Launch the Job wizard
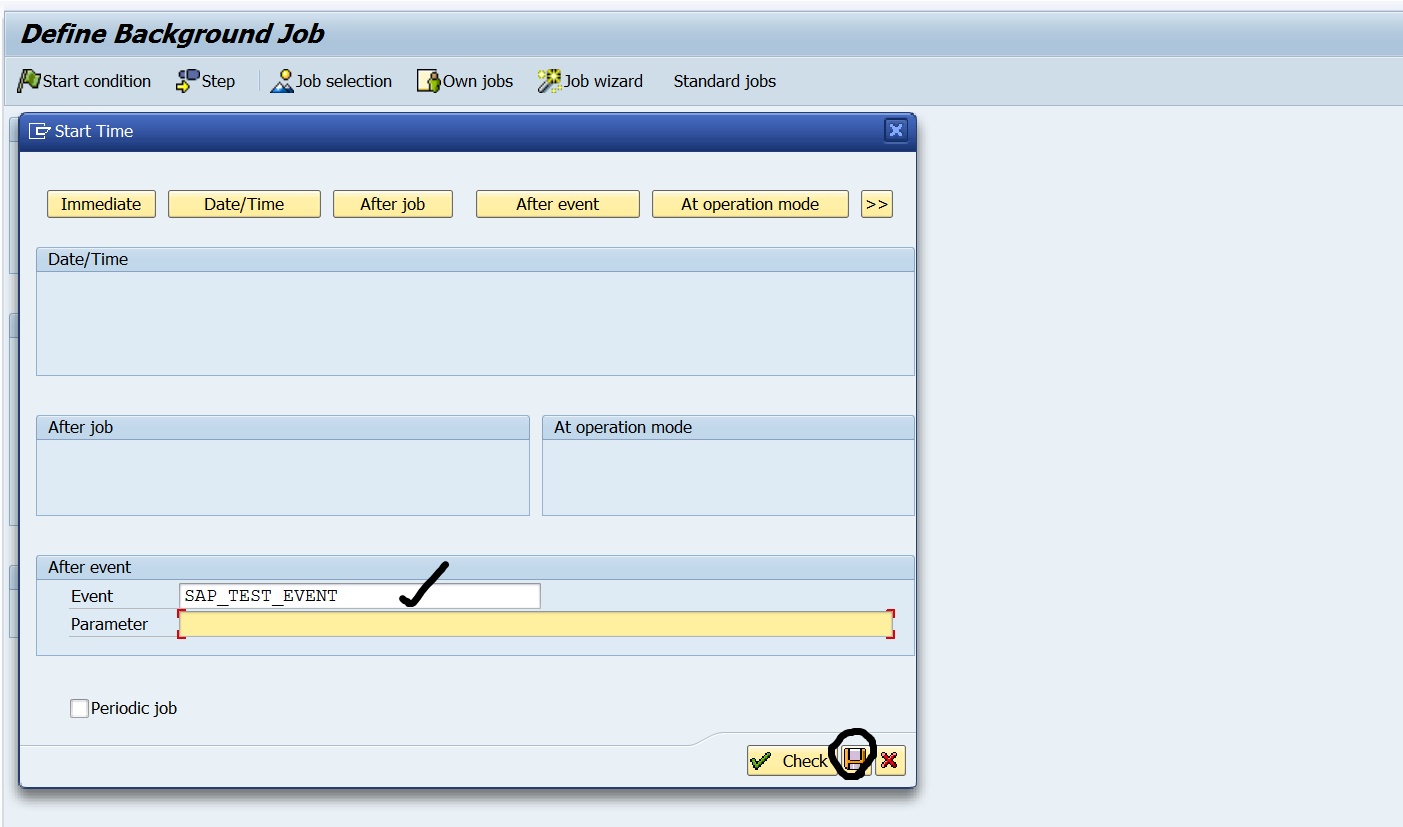This screenshot has width=1403, height=827. tap(590, 81)
